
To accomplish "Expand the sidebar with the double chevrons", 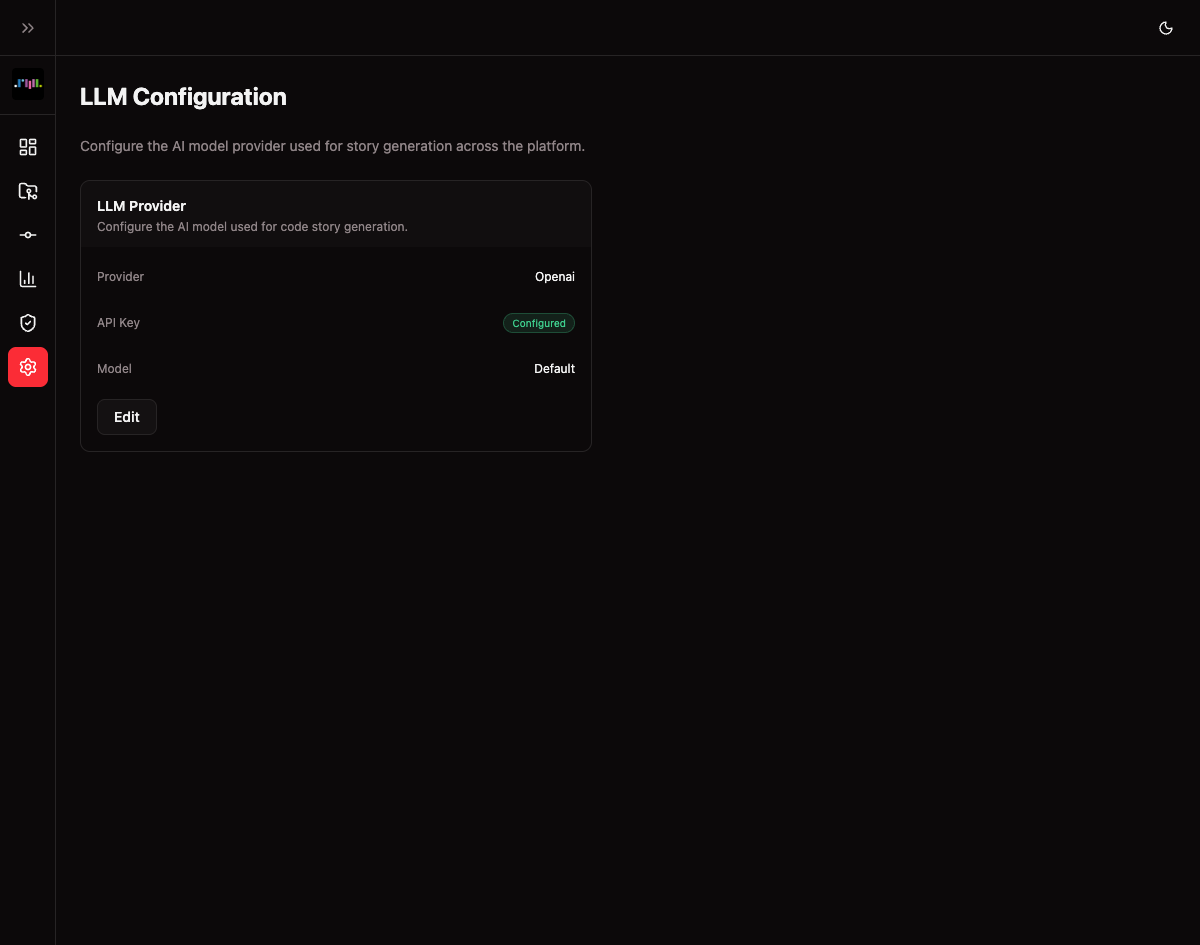I will pos(27,27).
